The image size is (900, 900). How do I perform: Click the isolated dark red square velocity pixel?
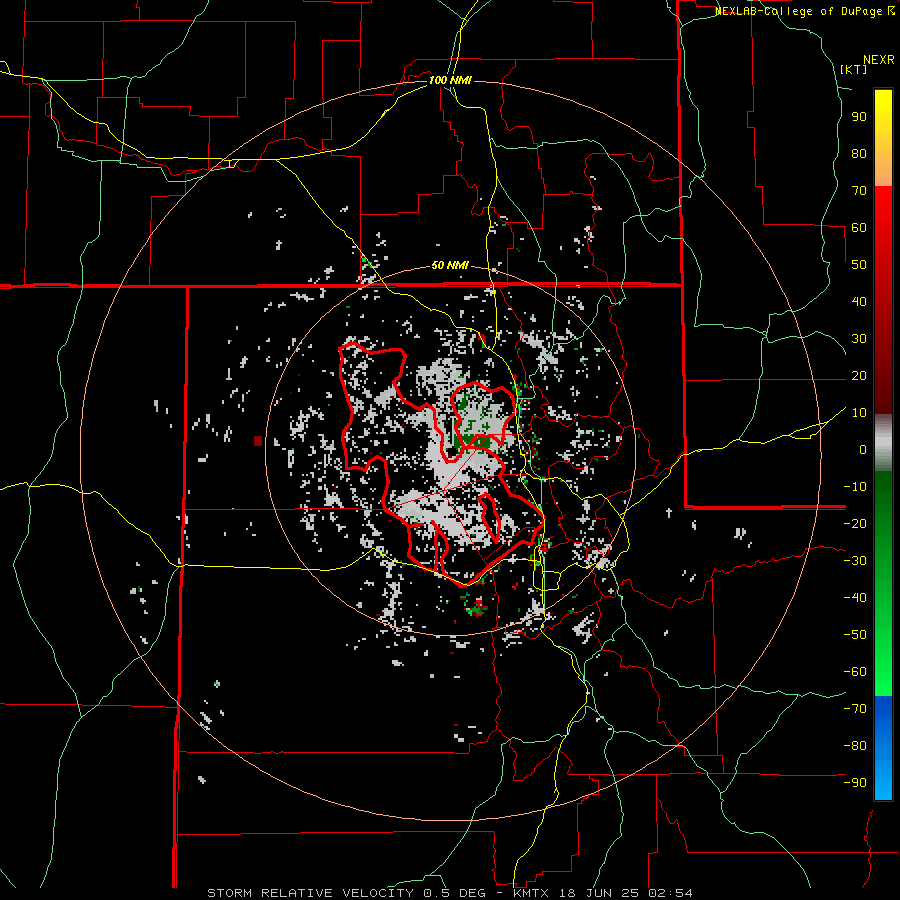(x=258, y=441)
